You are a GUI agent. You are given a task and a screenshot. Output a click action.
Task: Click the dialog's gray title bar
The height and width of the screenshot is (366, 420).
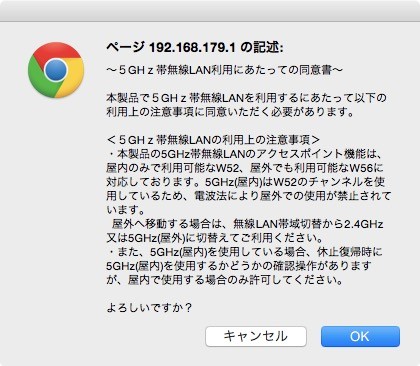click(x=210, y=11)
